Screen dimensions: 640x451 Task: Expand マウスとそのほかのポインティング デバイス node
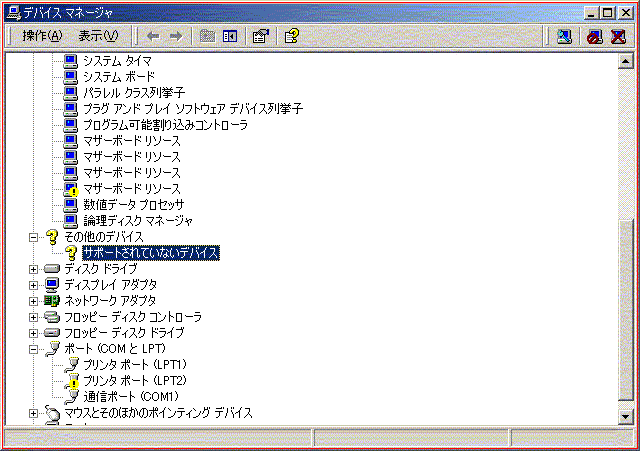[33, 413]
